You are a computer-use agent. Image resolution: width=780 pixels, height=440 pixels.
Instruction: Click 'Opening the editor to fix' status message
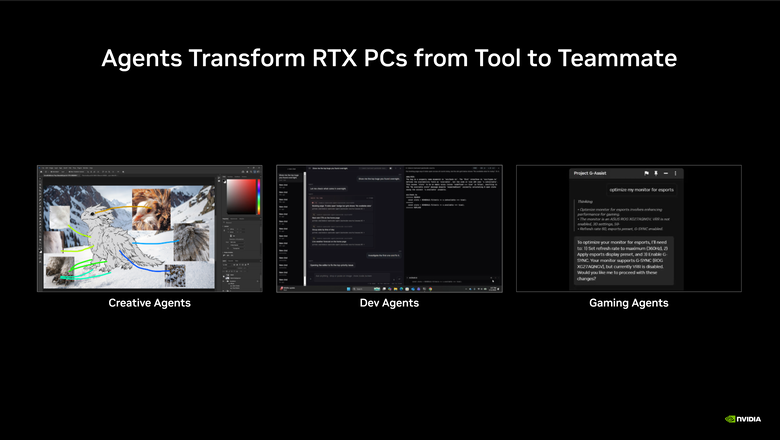point(332,265)
